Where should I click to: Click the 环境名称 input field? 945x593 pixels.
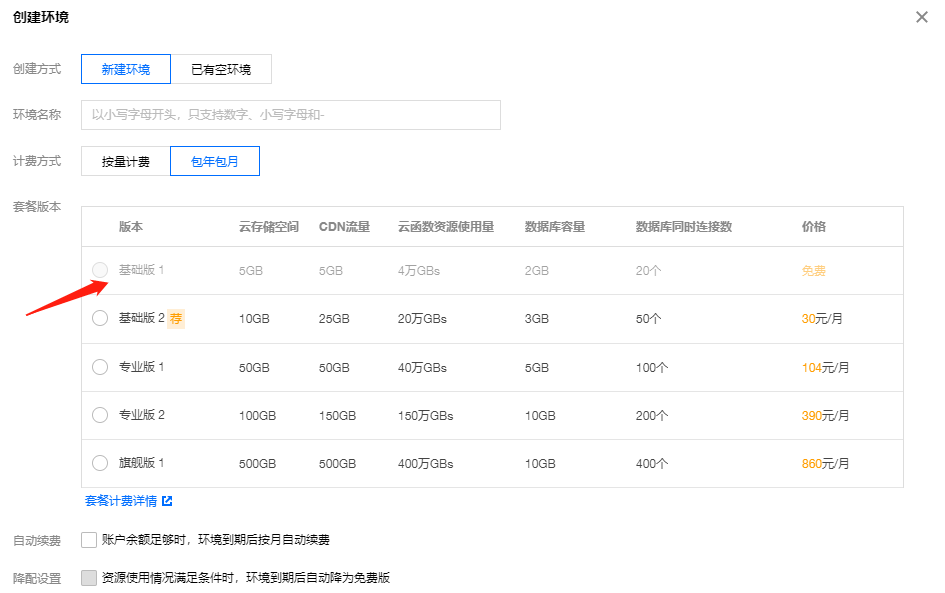tap(290, 115)
